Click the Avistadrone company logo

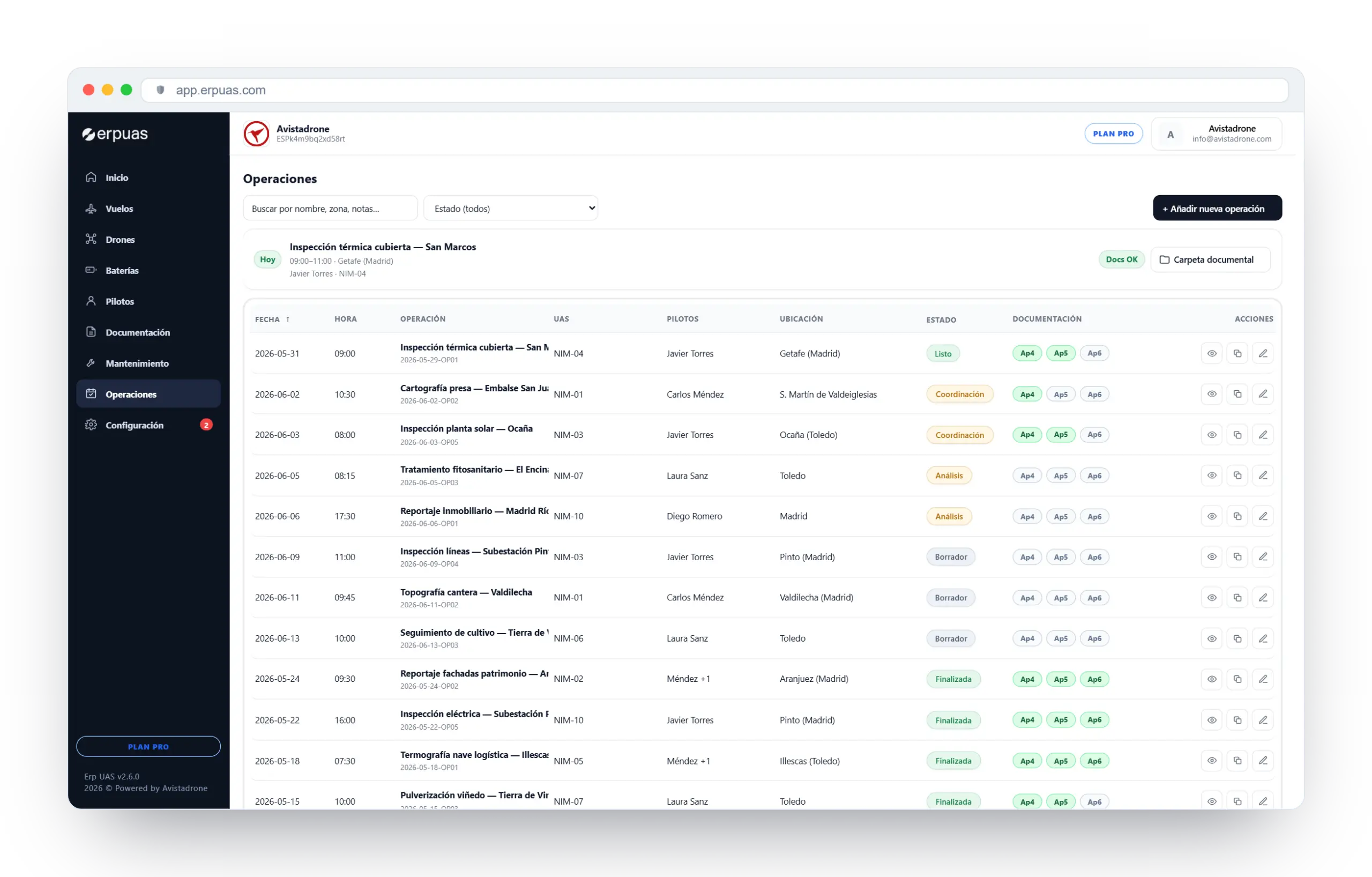[x=256, y=134]
